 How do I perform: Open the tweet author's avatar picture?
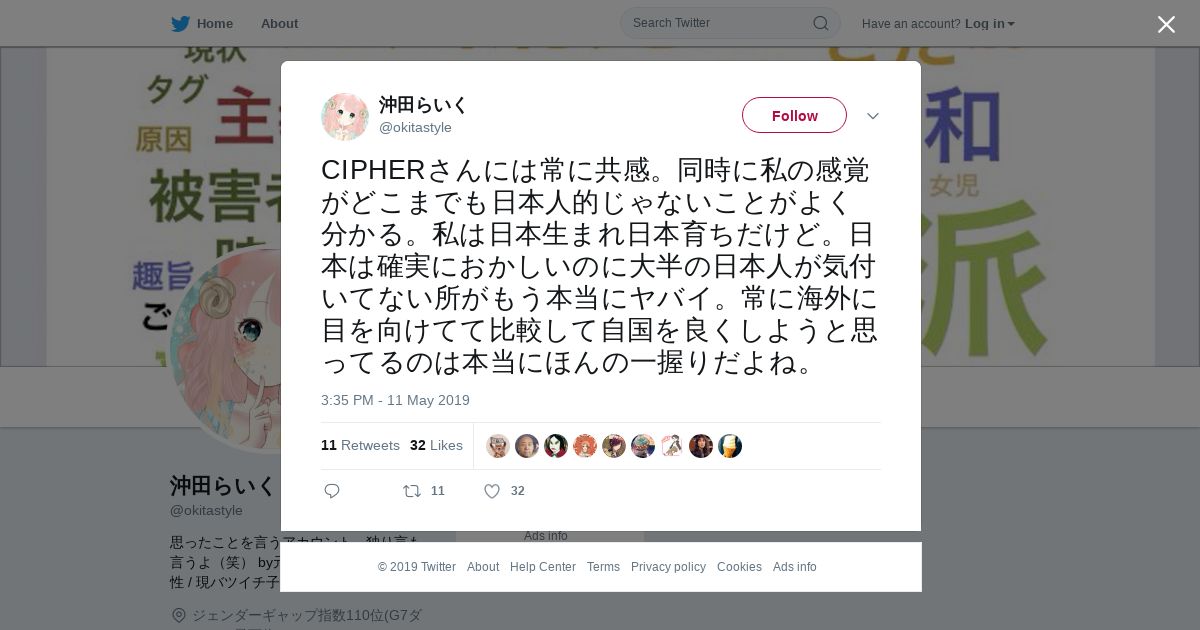tap(345, 117)
